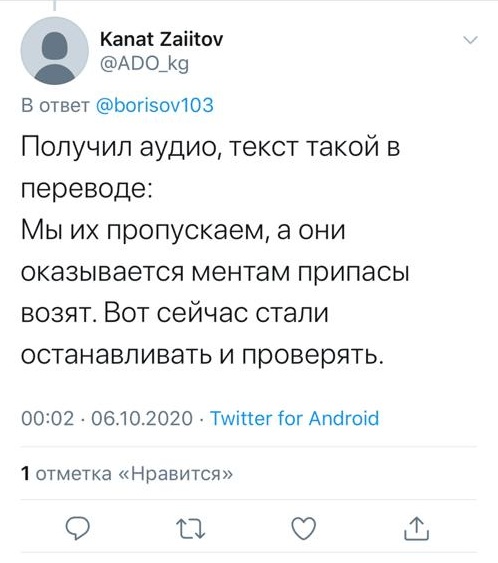498x563 pixels.
Task: Share the tweet using upload arrow icon
Action: click(x=416, y=529)
